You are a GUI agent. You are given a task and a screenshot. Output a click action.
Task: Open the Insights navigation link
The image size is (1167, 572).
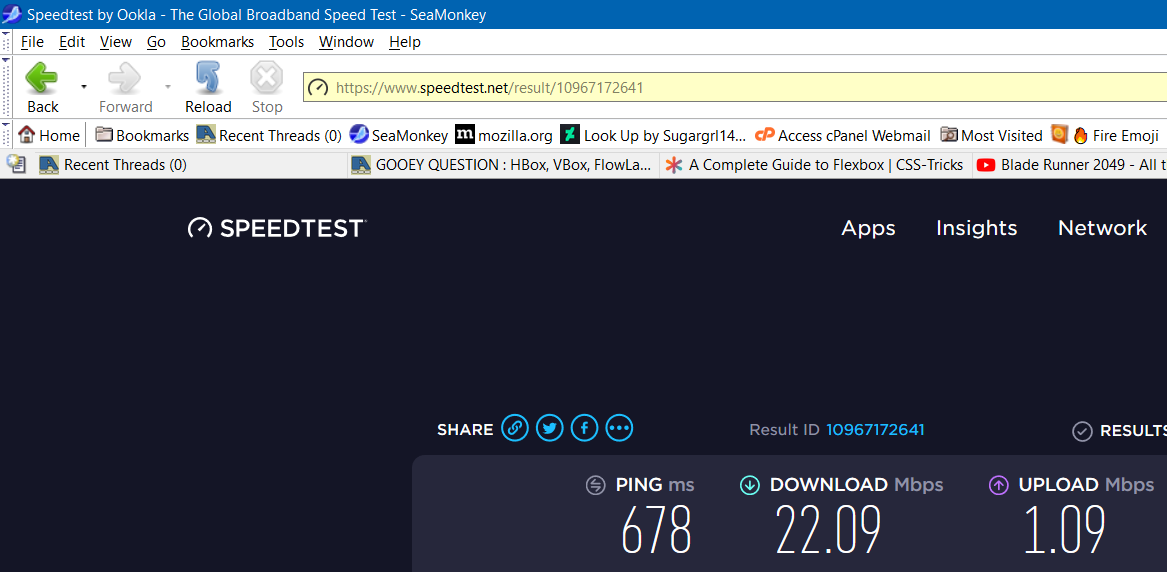976,228
